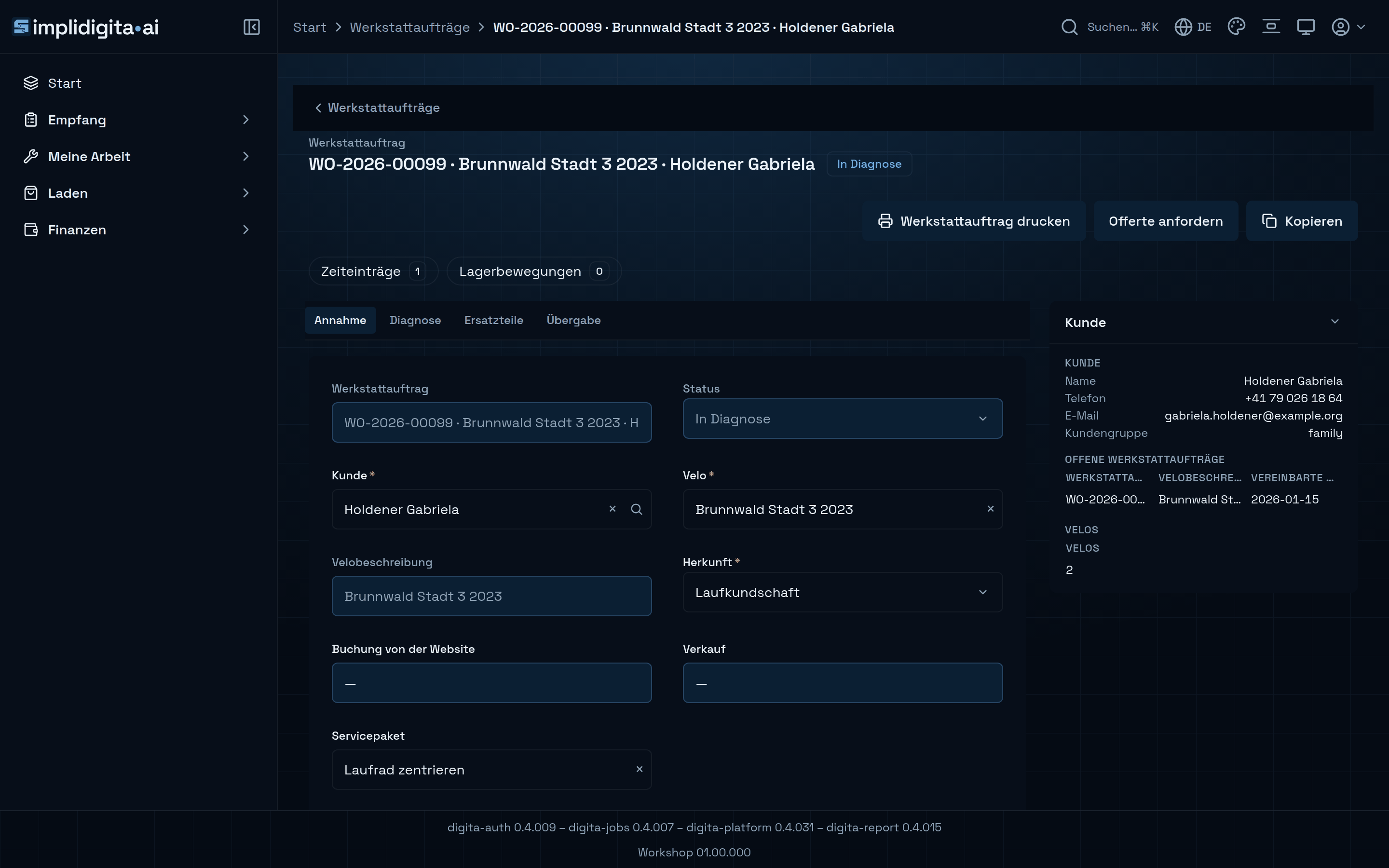
Task: Open the Herkunft dropdown Laufkundschaft
Action: (843, 592)
